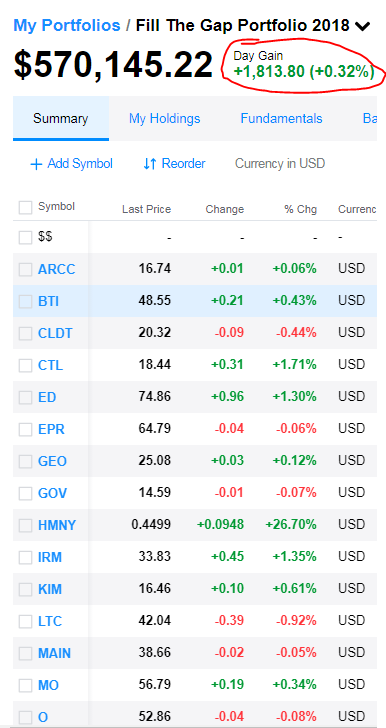Check the box next to ARCC

[x=25, y=269]
